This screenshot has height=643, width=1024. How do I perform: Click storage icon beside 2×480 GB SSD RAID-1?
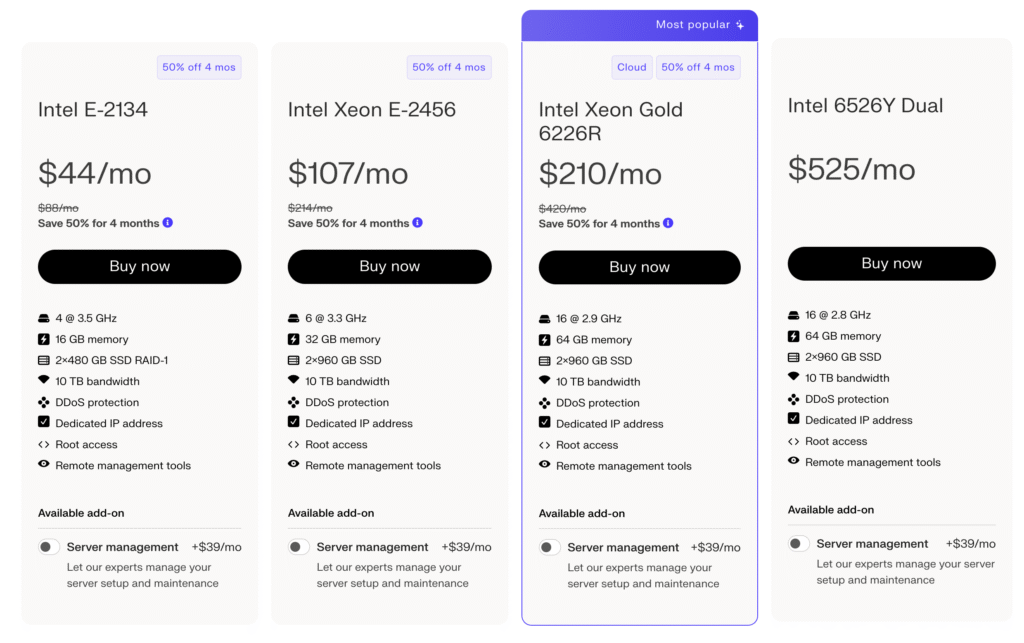44,360
